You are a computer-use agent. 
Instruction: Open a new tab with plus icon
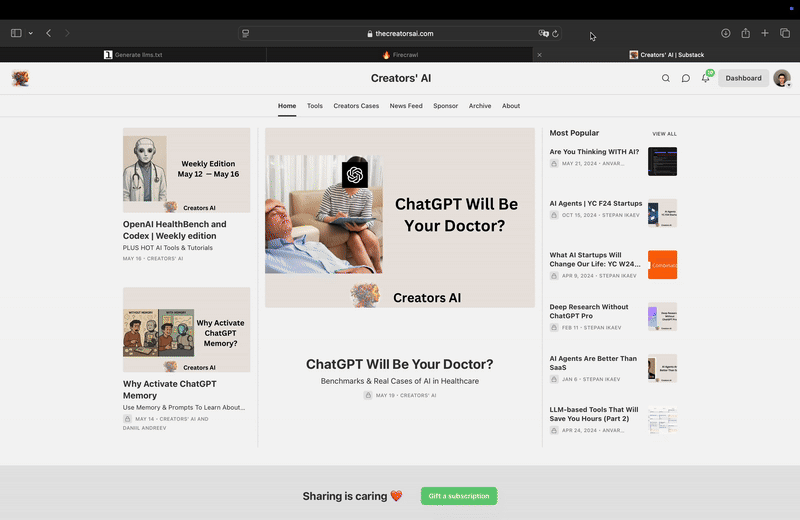tap(765, 33)
